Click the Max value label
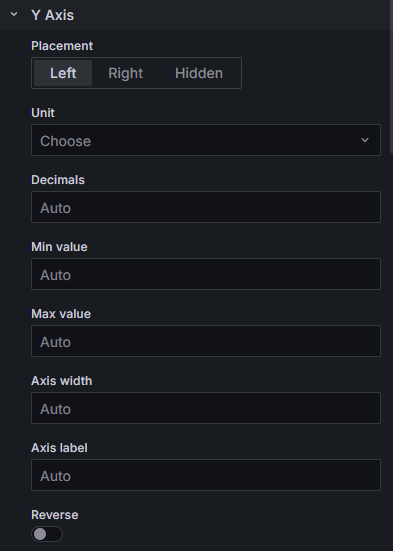The image size is (393, 551). [61, 314]
